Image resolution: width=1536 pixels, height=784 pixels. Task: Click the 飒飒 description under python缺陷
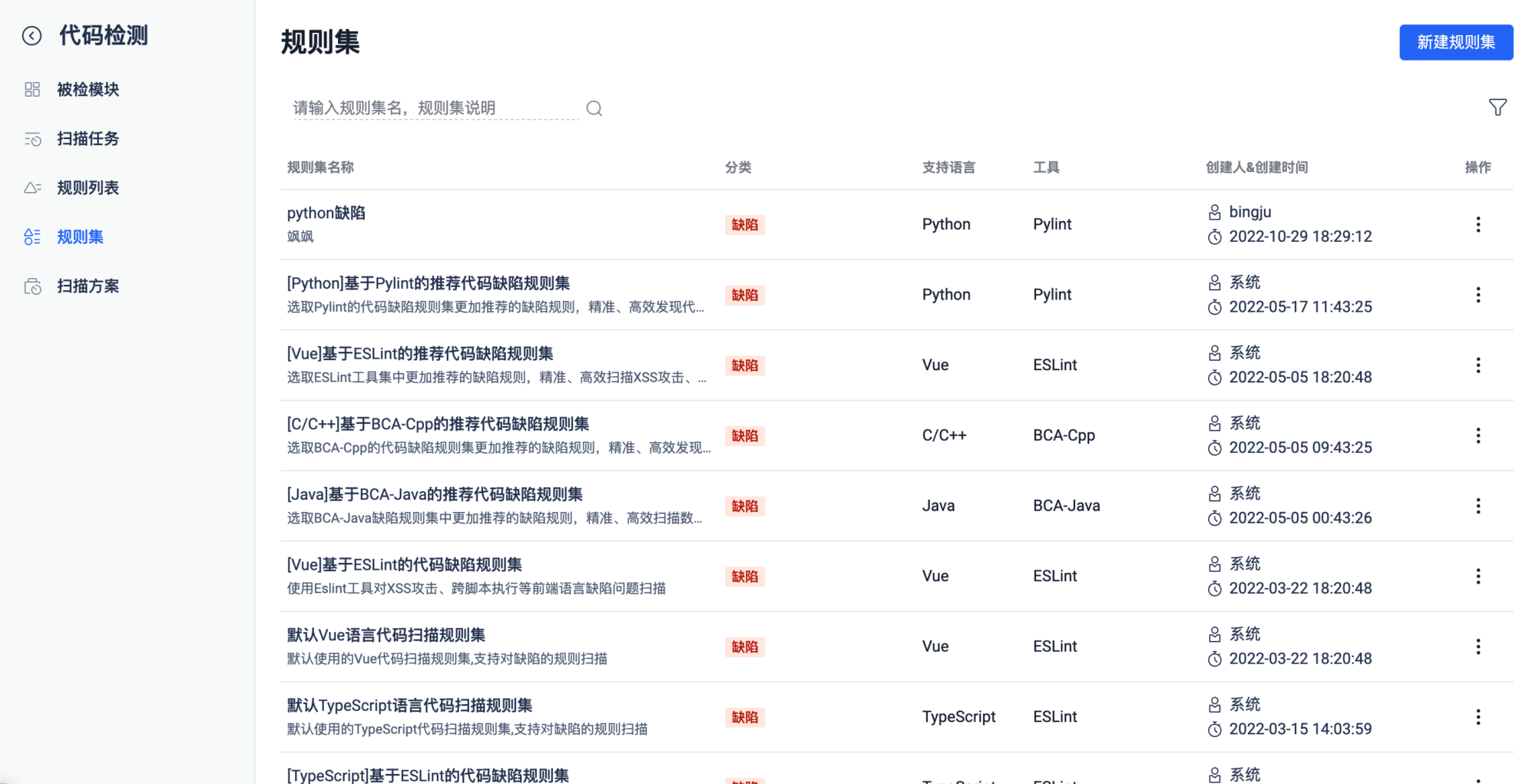[x=300, y=237]
